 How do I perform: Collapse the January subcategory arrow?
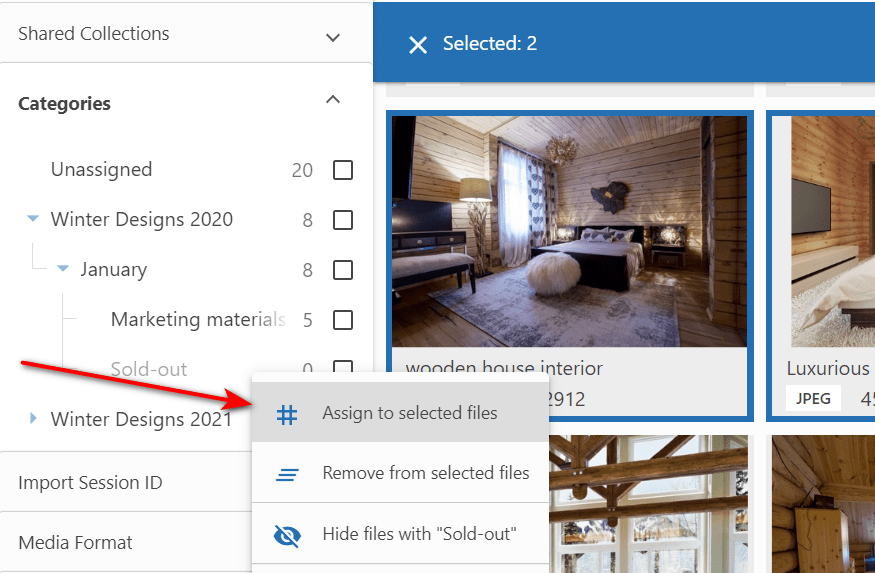tap(63, 269)
